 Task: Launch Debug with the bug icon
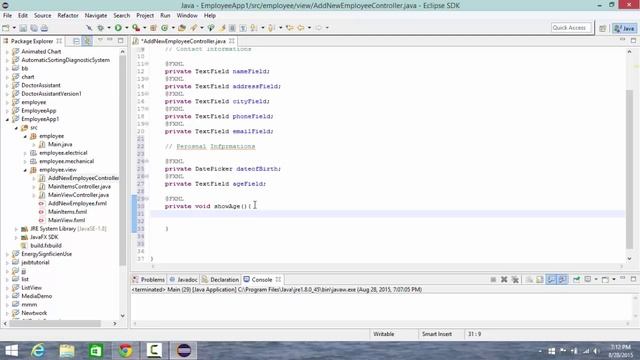100,28
